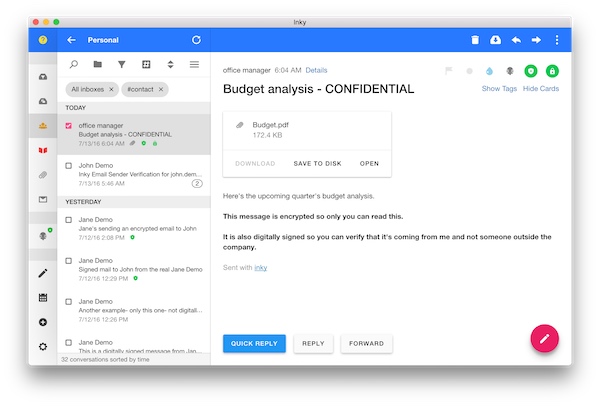Click the select-all grid icon
The image size is (600, 406).
click(146, 64)
